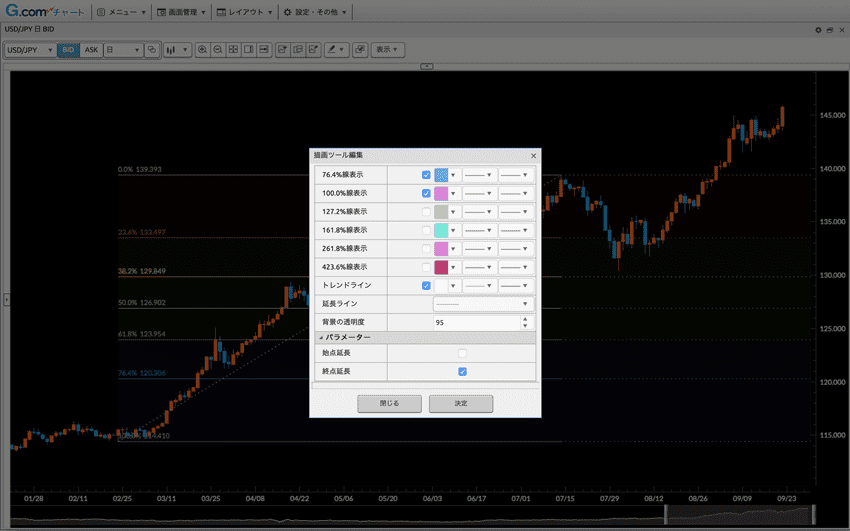Select the pencil drawing tool icon
Screen dimensions: 850x531
(x=332, y=49)
